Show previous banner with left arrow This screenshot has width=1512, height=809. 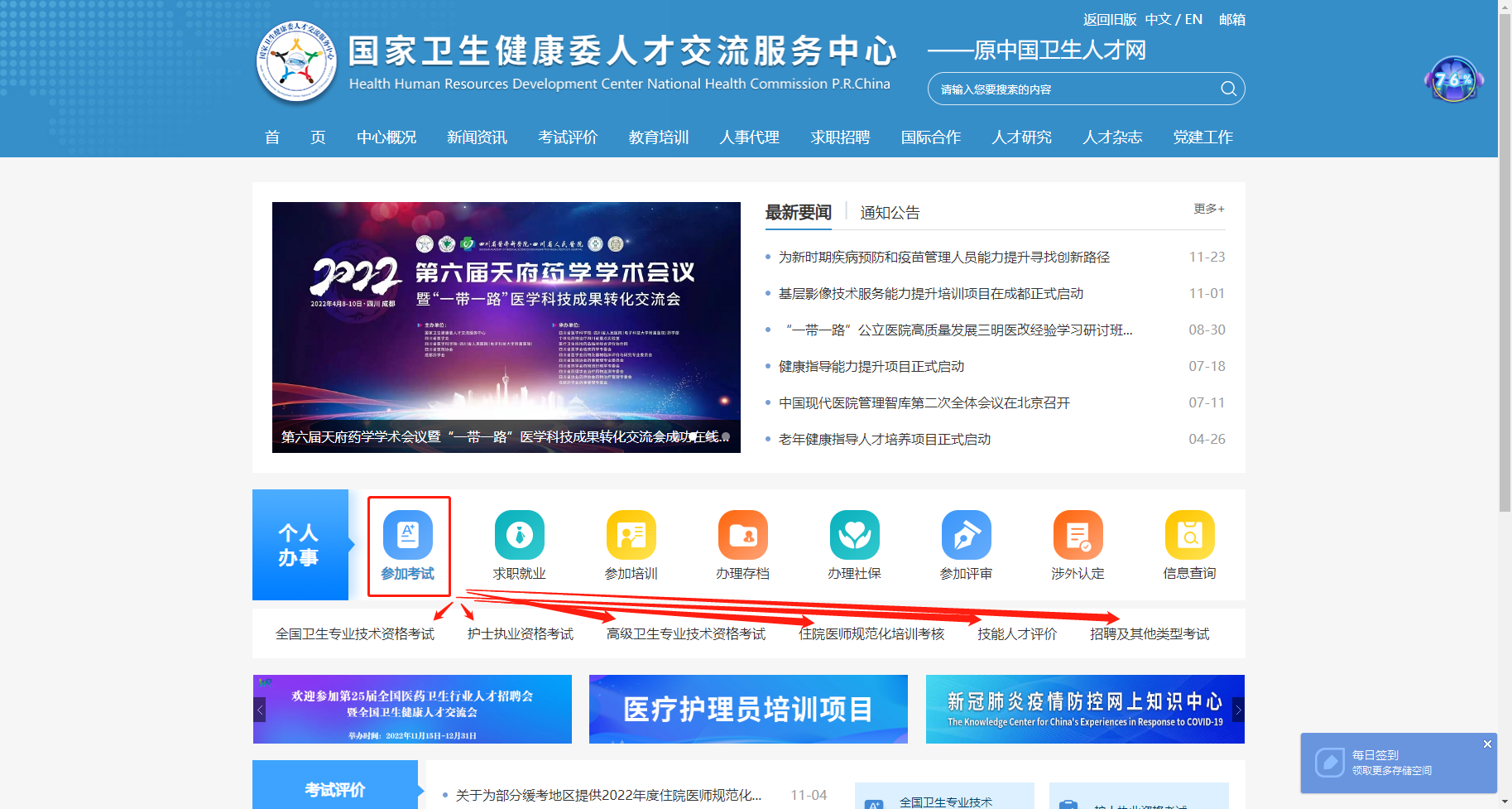(x=259, y=710)
